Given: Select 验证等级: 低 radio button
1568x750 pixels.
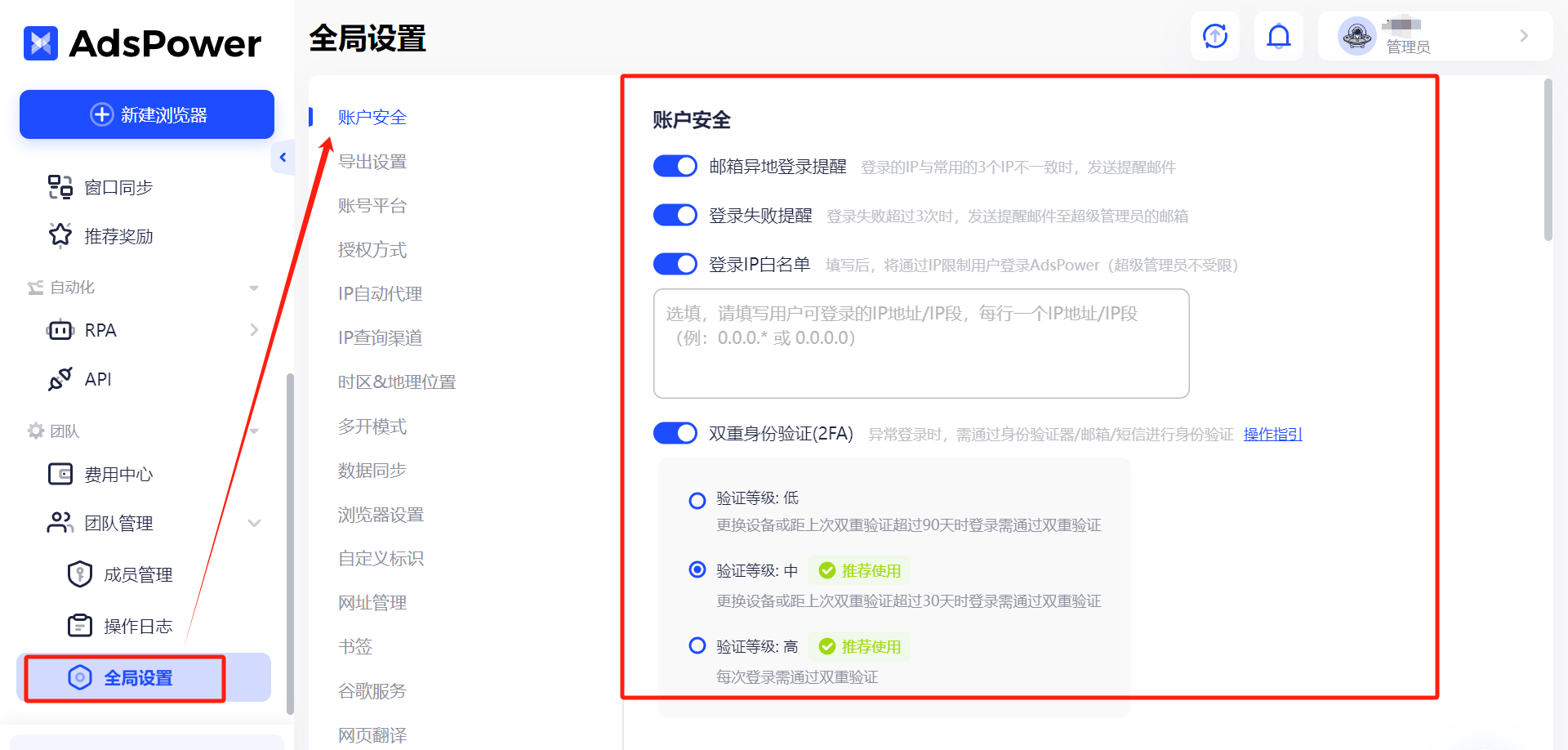Looking at the screenshot, I should coord(697,500).
